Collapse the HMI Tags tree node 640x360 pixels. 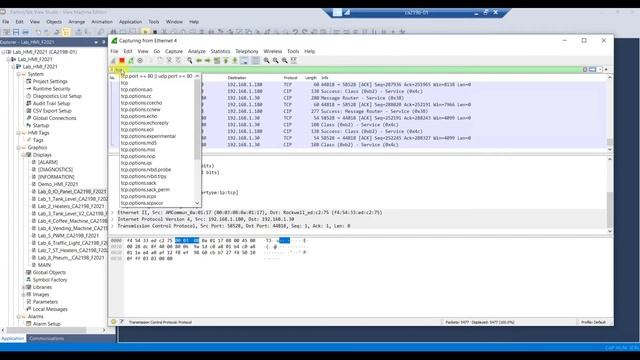point(18,133)
